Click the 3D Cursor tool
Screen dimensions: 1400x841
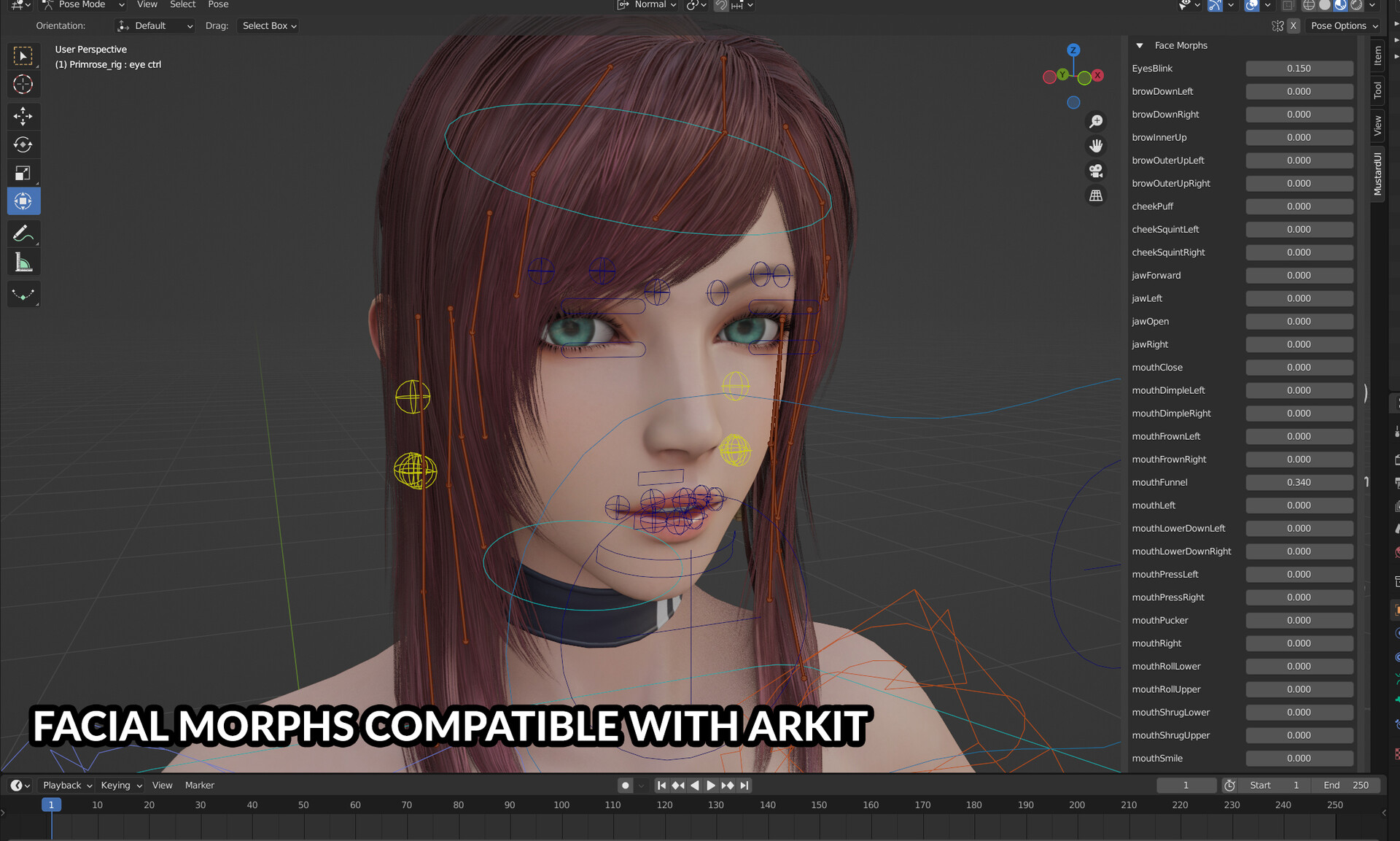click(23, 85)
